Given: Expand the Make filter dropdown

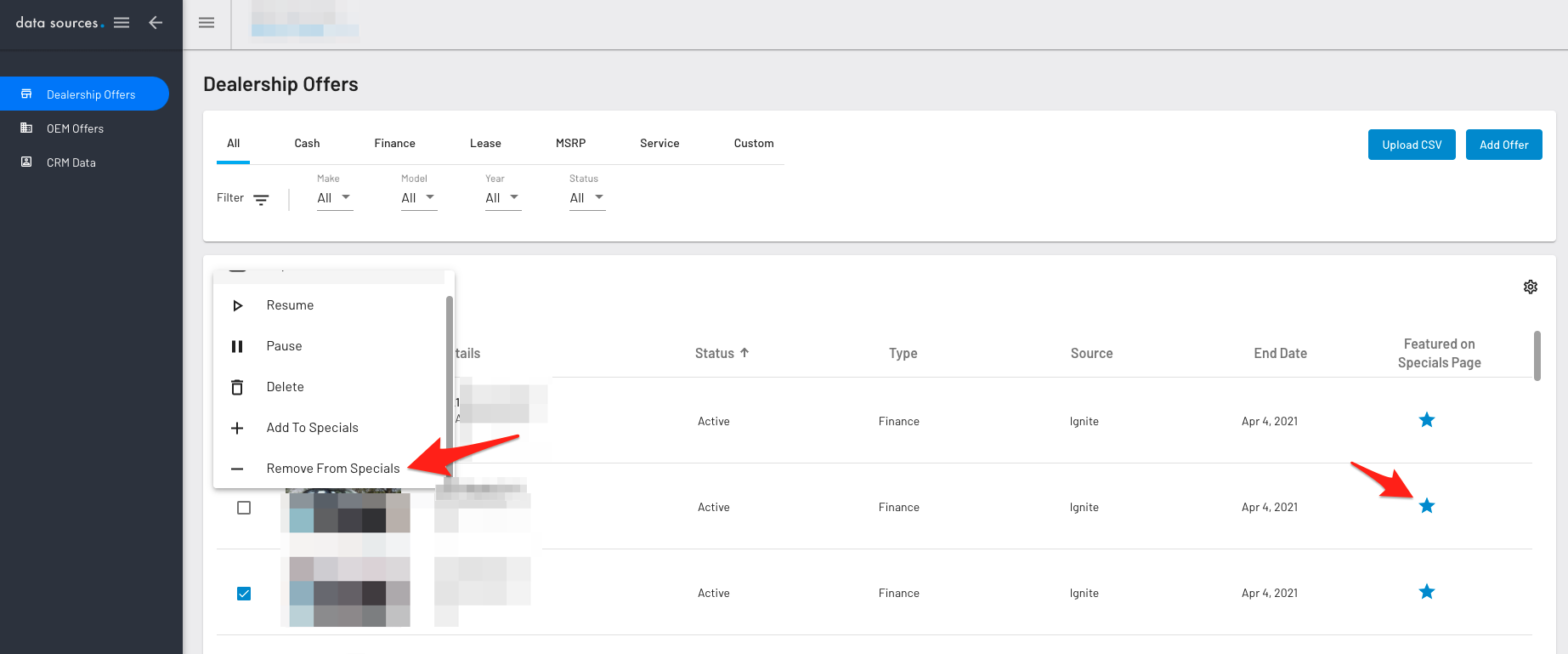Looking at the screenshot, I should coord(335,198).
